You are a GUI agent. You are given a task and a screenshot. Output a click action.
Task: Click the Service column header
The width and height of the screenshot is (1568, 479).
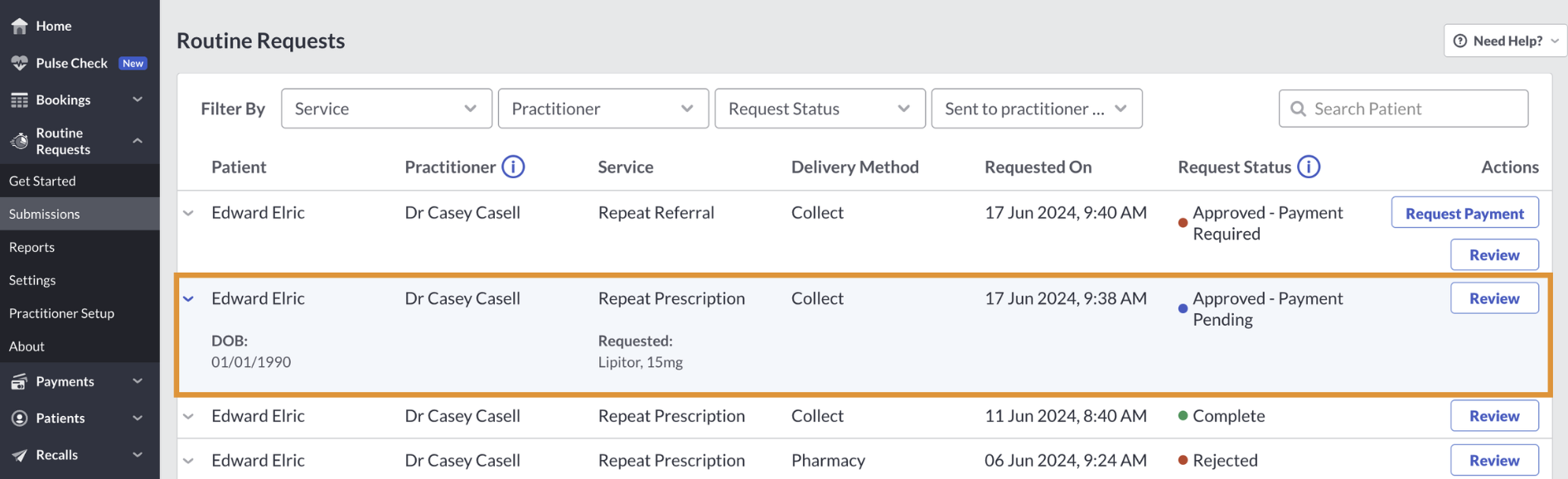[x=626, y=167]
